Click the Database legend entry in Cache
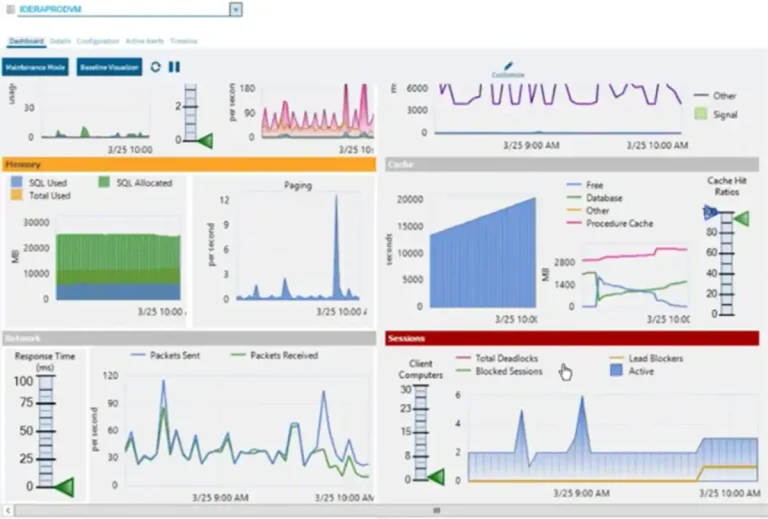Screen dimensions: 768x519 [595, 198]
